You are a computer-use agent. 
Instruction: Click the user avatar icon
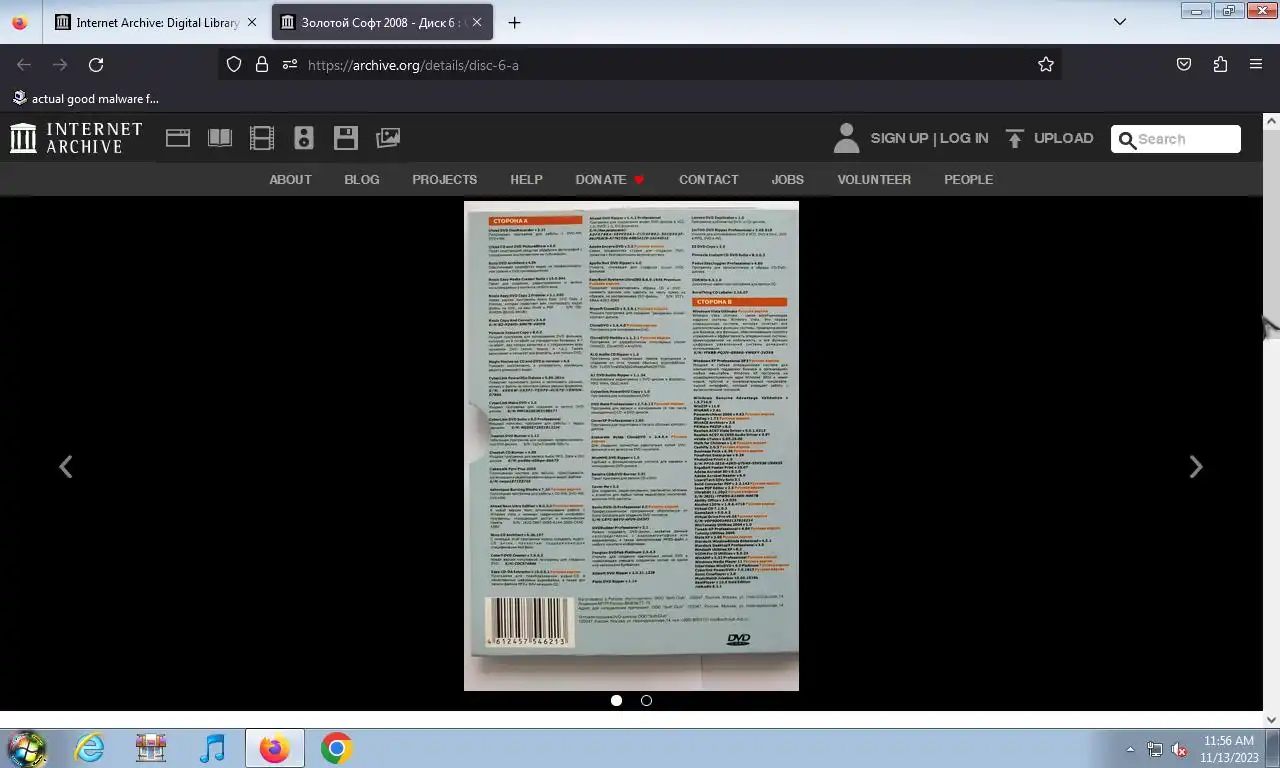pyautogui.click(x=846, y=138)
